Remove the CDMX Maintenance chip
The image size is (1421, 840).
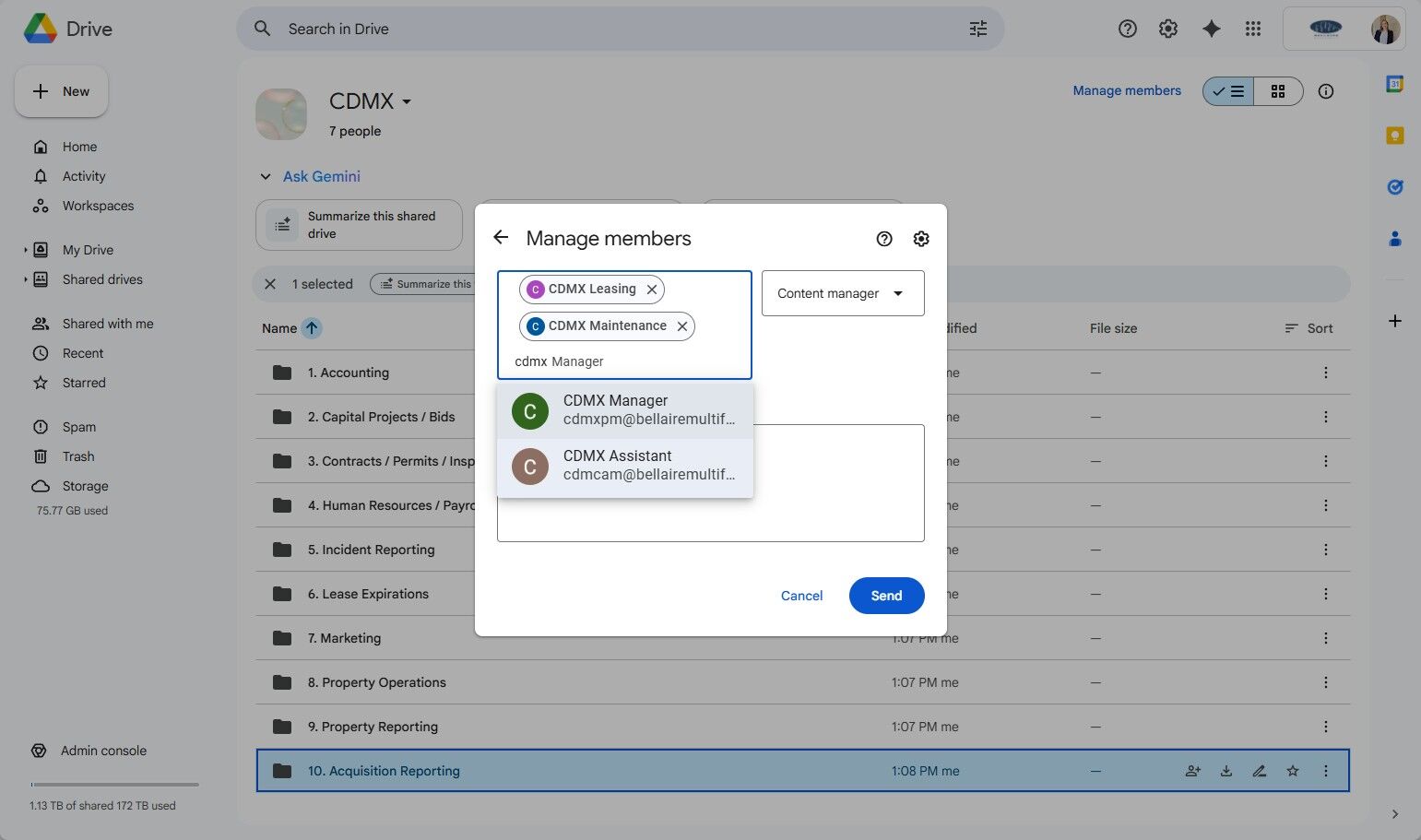(682, 326)
